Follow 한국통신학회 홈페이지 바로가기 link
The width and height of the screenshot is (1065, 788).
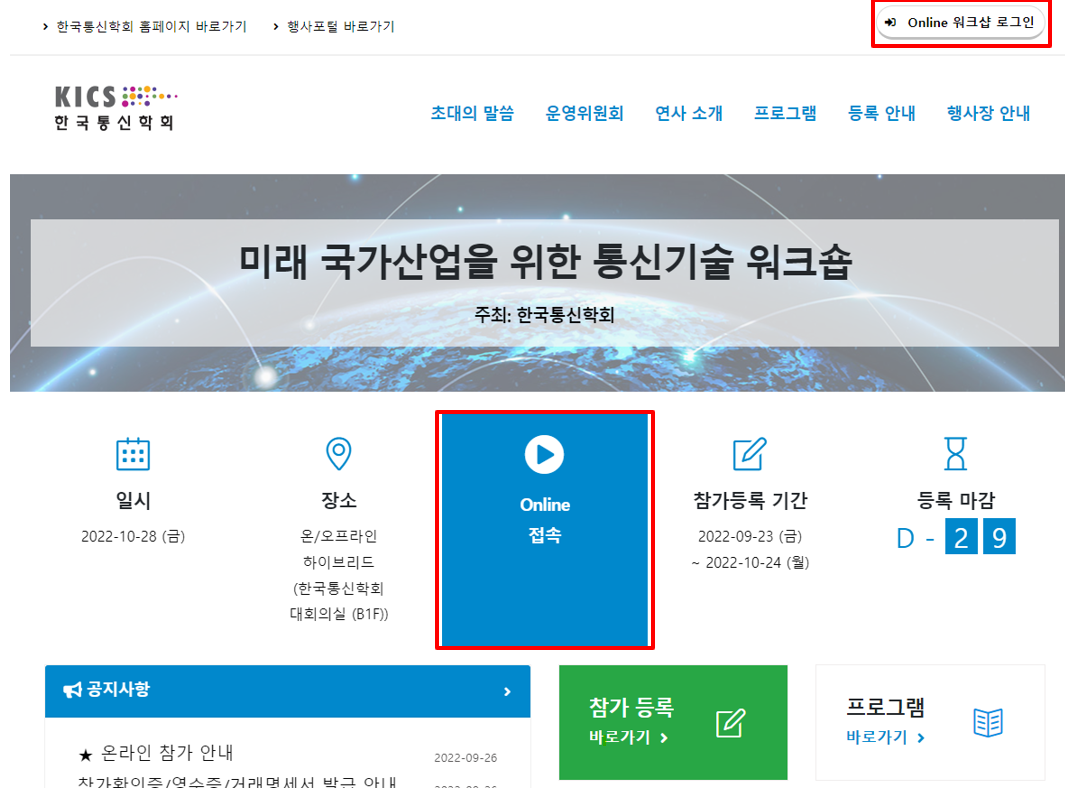pos(150,26)
